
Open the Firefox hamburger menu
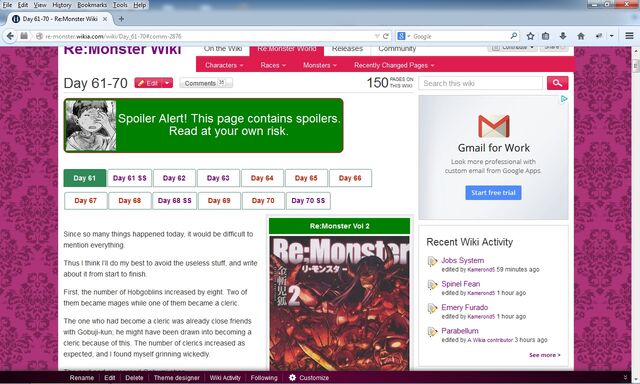tap(629, 36)
